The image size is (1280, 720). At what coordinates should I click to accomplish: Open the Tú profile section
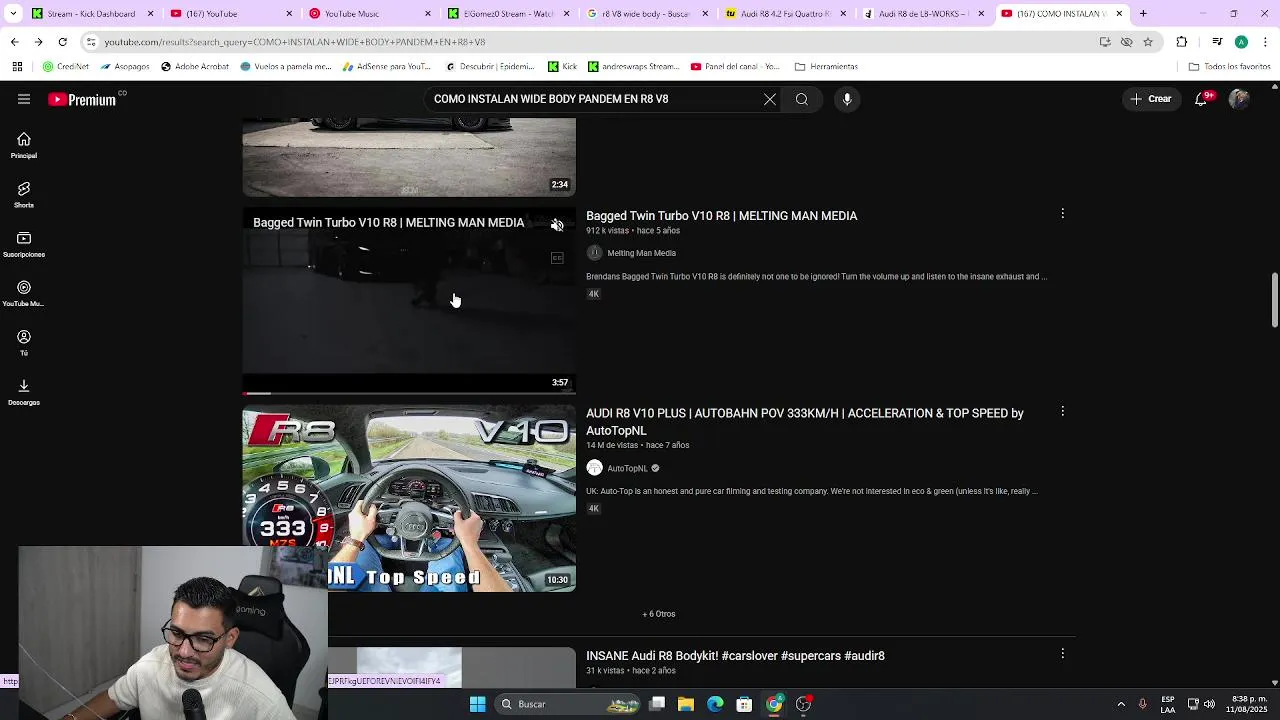[x=24, y=343]
